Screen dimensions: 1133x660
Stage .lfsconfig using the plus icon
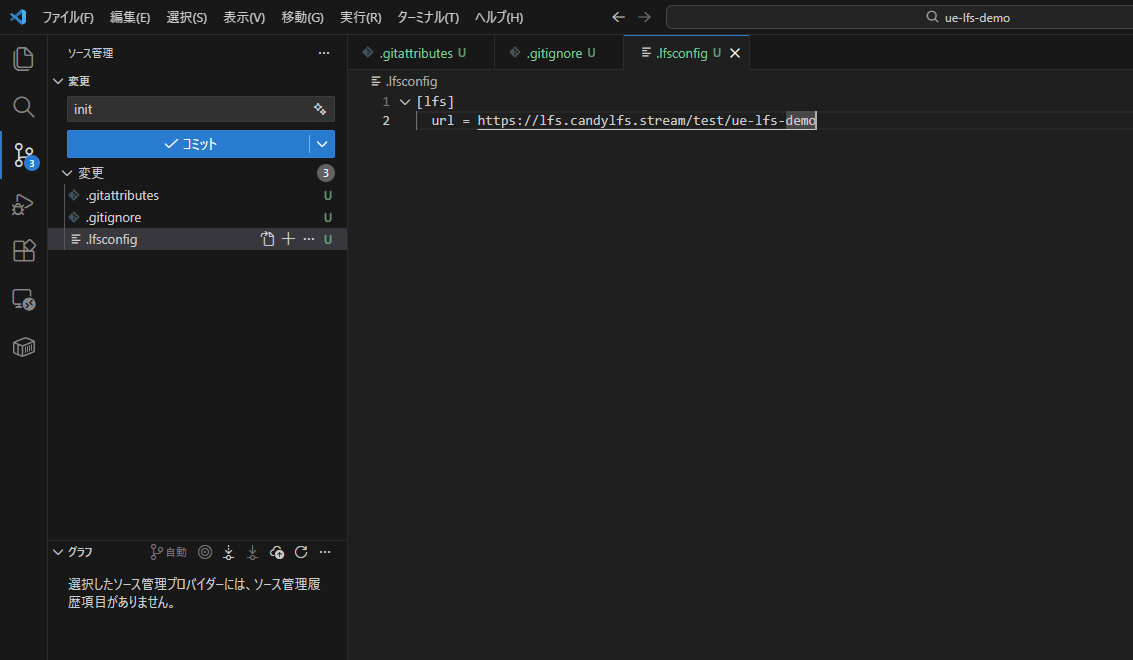[x=288, y=239]
